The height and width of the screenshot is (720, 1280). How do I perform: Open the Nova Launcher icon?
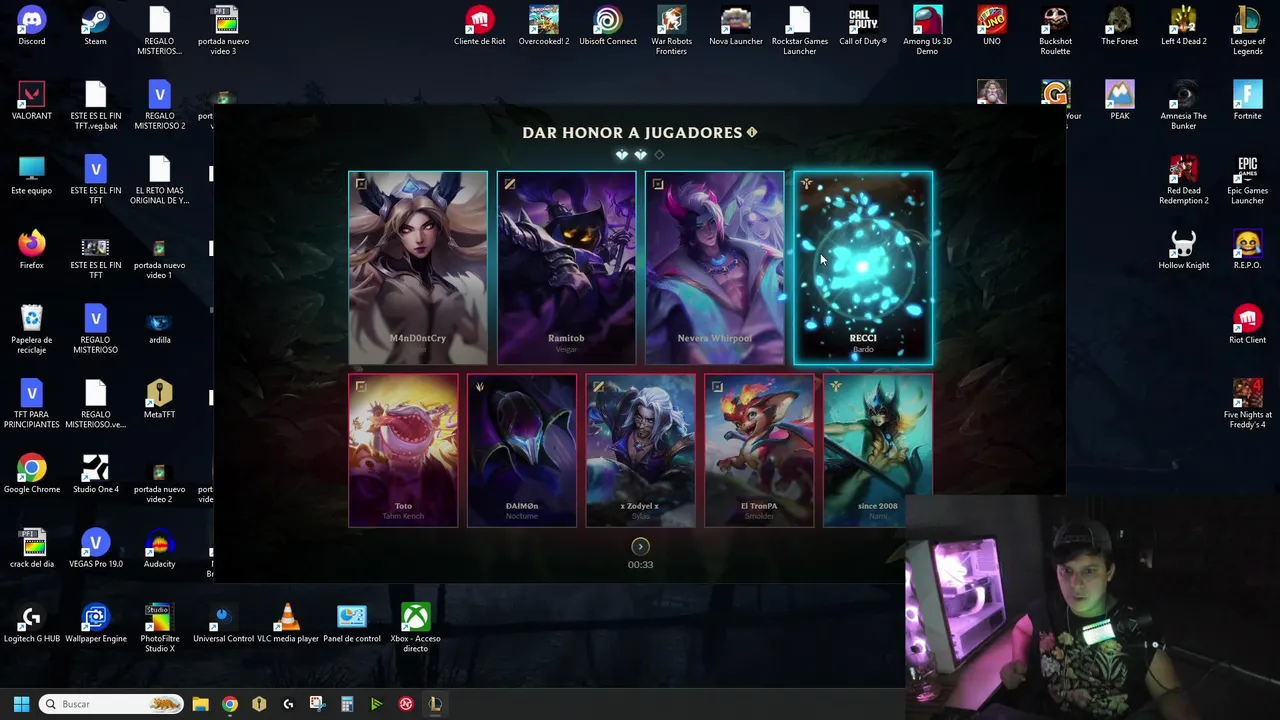736,27
